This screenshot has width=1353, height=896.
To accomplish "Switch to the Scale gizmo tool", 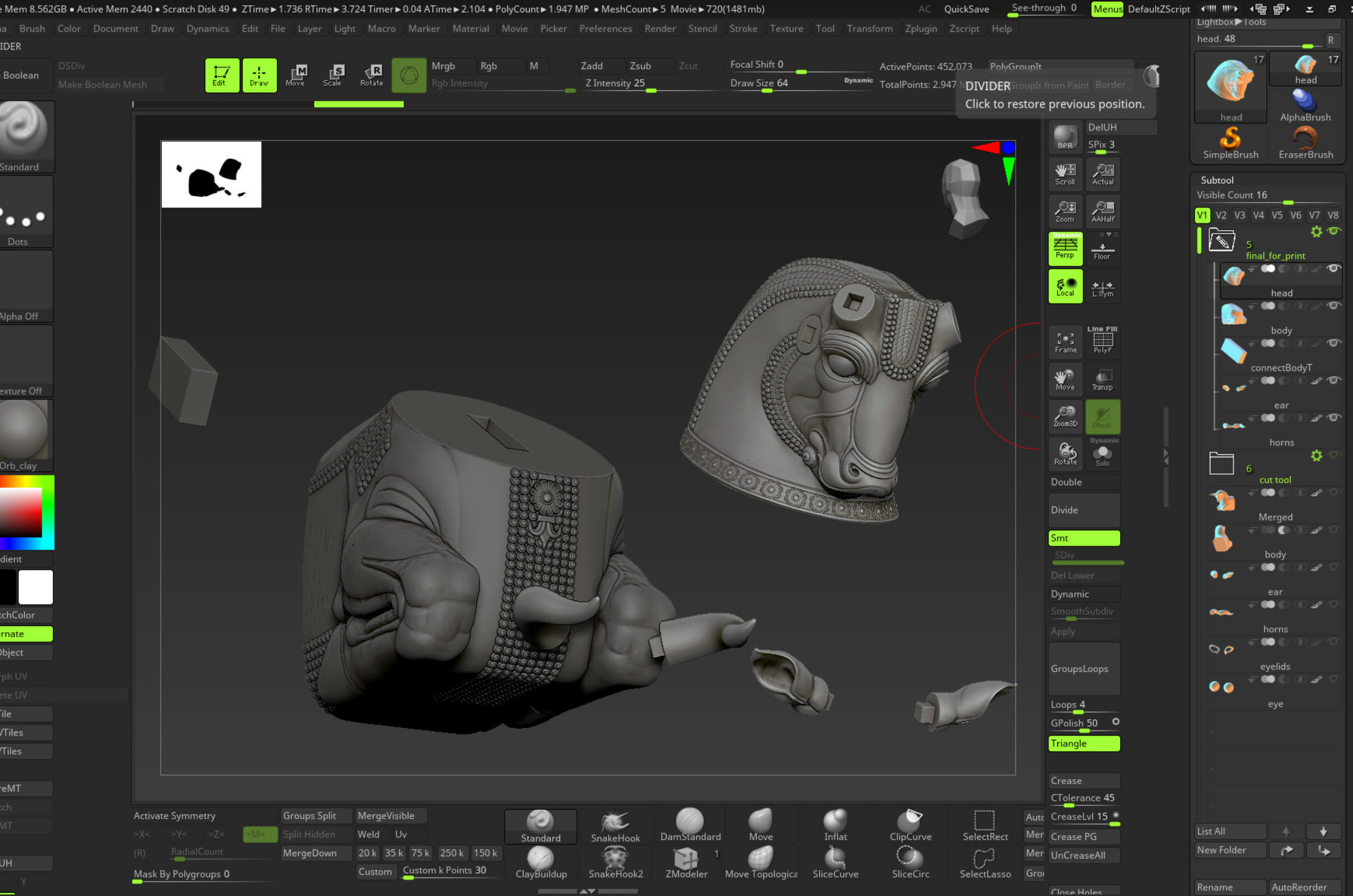I will tap(333, 75).
